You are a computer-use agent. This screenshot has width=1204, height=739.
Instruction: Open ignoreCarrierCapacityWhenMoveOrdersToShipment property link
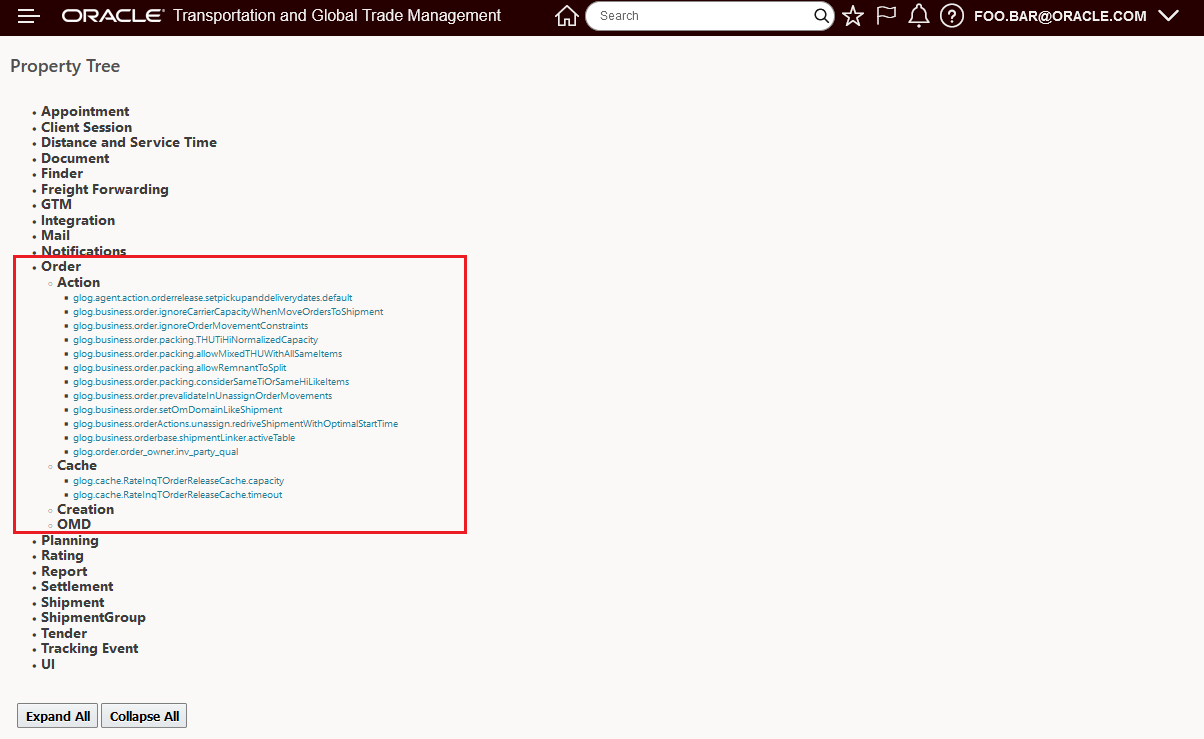click(228, 312)
